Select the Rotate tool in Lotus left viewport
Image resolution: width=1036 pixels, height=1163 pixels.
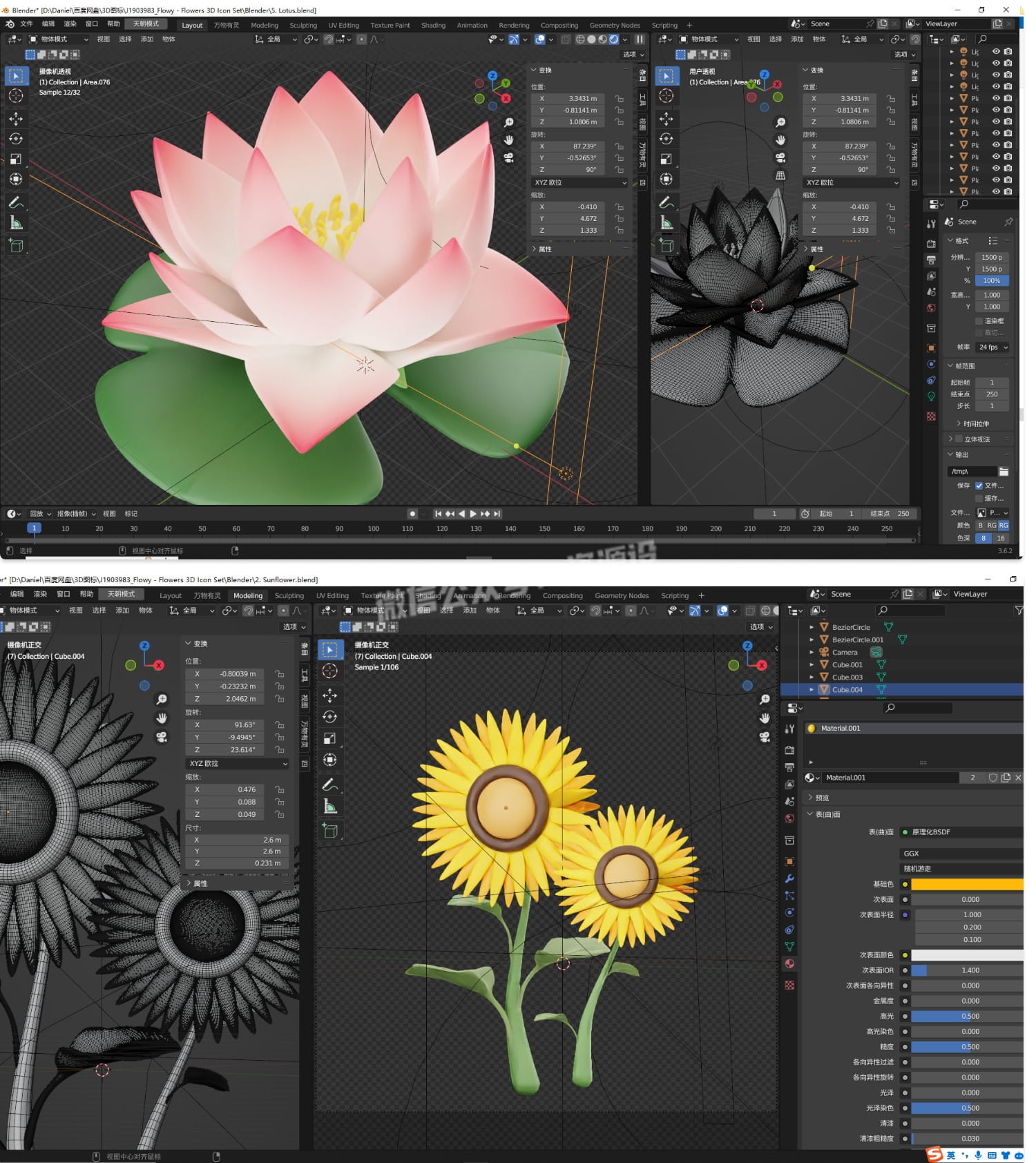[16, 139]
